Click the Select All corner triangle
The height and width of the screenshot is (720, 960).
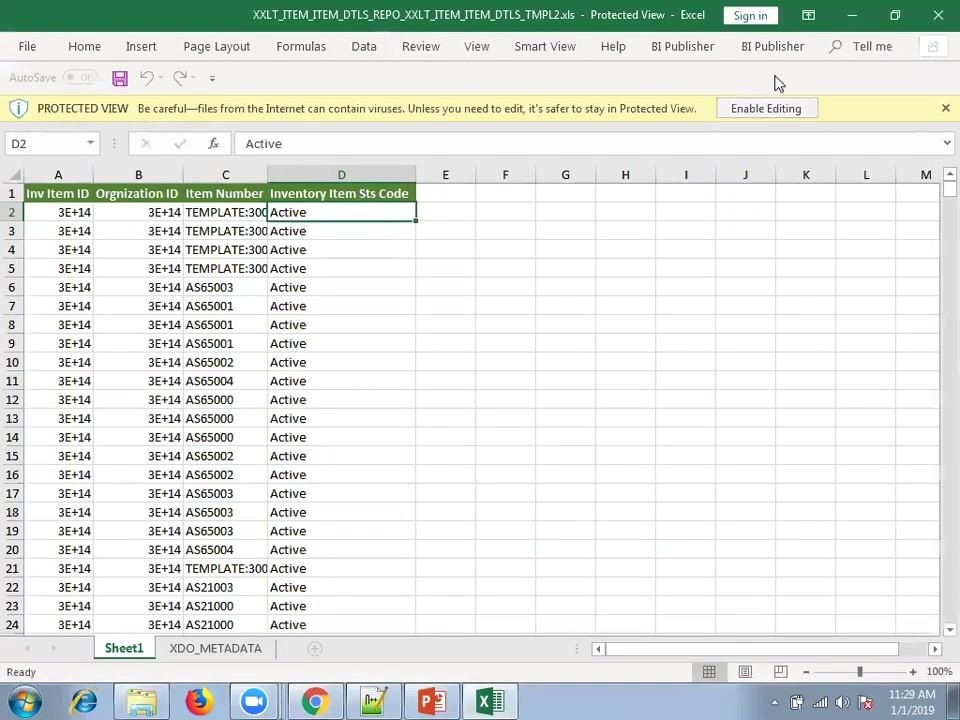pos(13,175)
